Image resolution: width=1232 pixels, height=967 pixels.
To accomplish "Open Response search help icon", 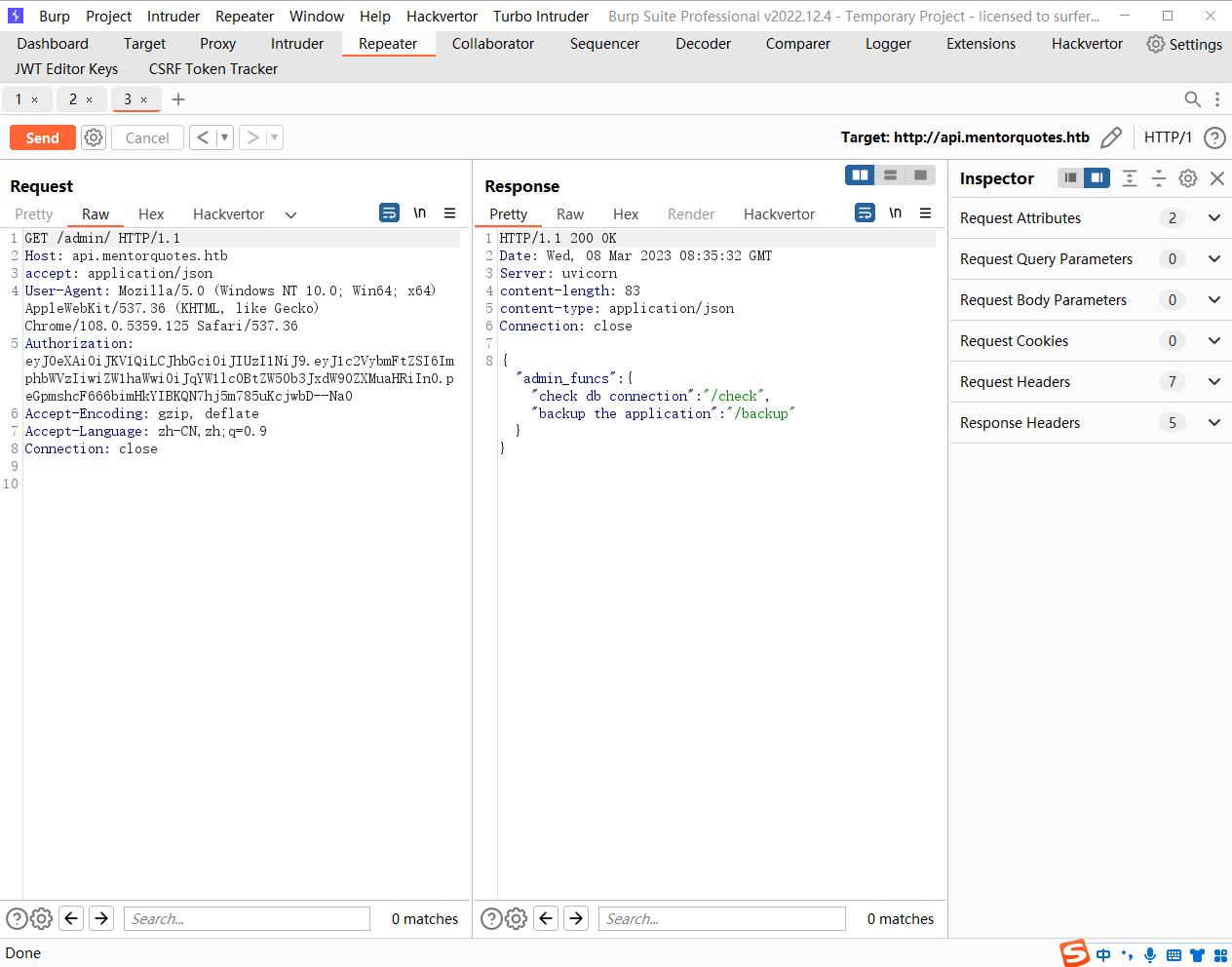I will [x=491, y=918].
